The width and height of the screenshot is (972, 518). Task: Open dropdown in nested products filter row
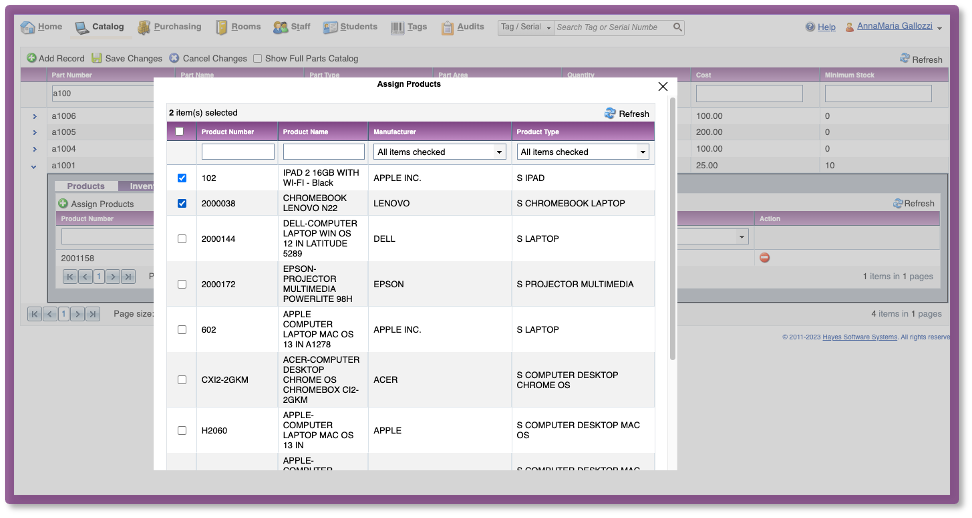[741, 237]
